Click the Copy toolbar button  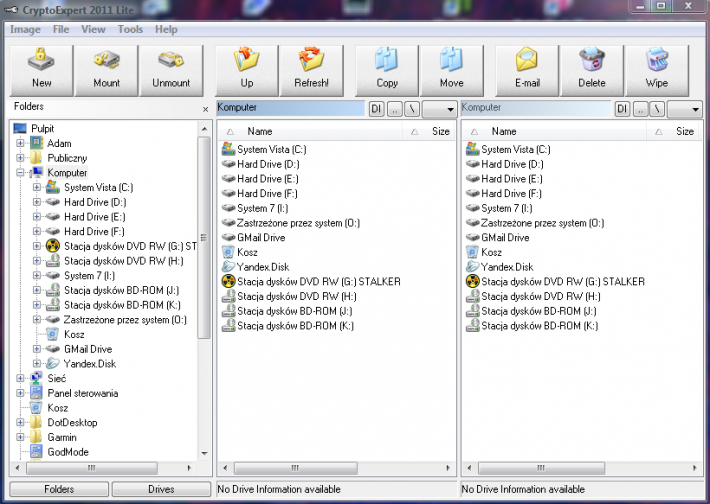[387, 71]
